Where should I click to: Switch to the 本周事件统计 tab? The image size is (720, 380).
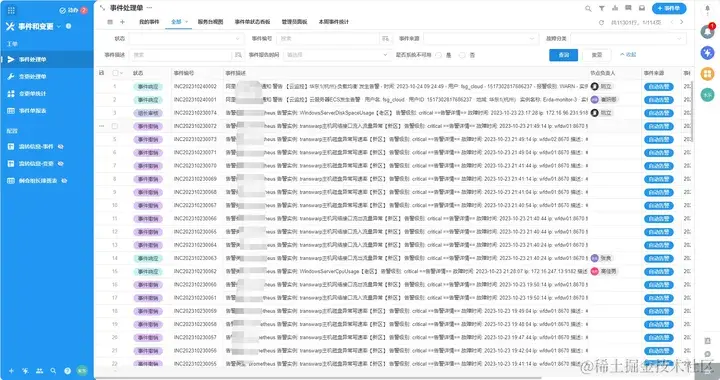[334, 22]
